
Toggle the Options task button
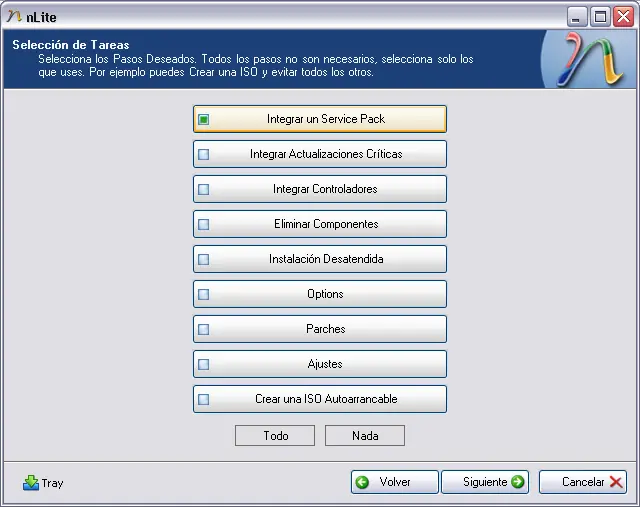click(320, 294)
